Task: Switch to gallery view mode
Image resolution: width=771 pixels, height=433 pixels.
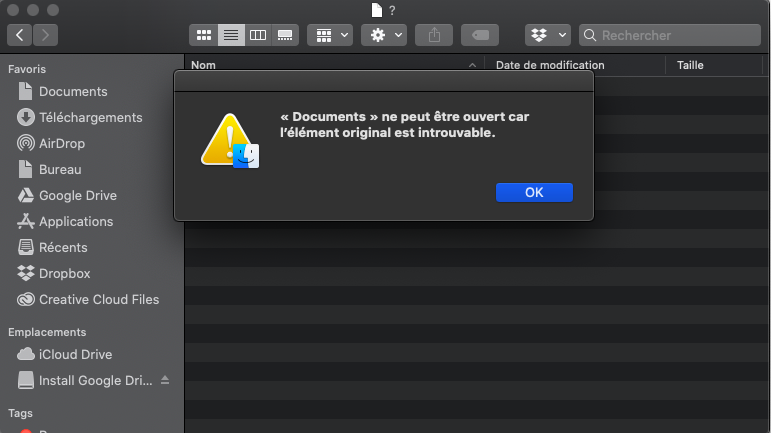Action: (285, 35)
